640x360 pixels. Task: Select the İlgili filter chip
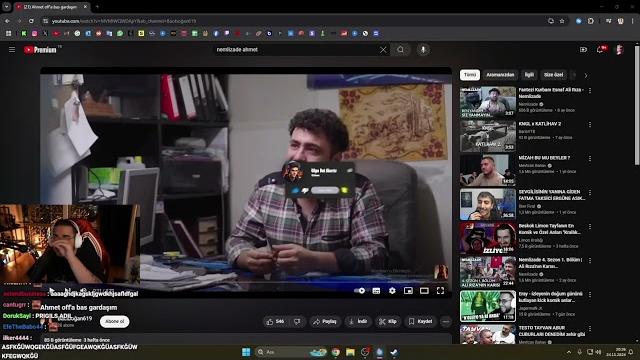(529, 75)
